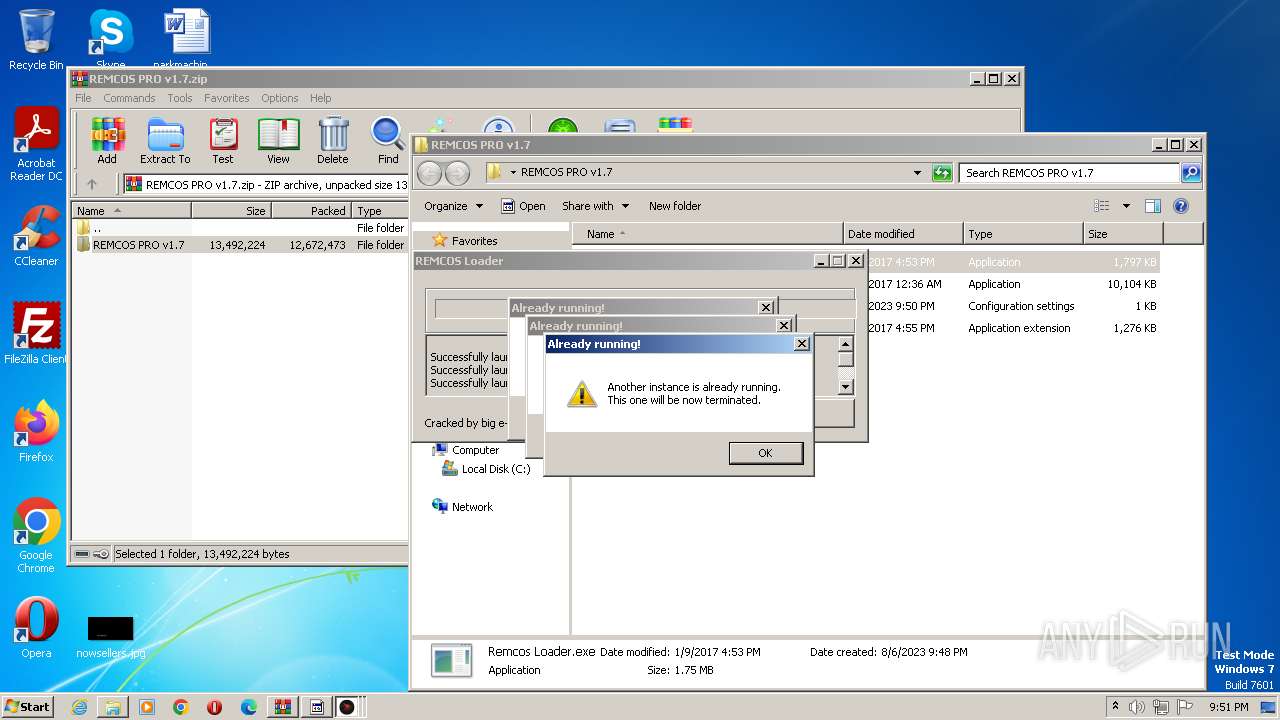Select the parent '..' folder row in WinRAR
Viewport: 1280px width, 720px height.
click(x=240, y=227)
